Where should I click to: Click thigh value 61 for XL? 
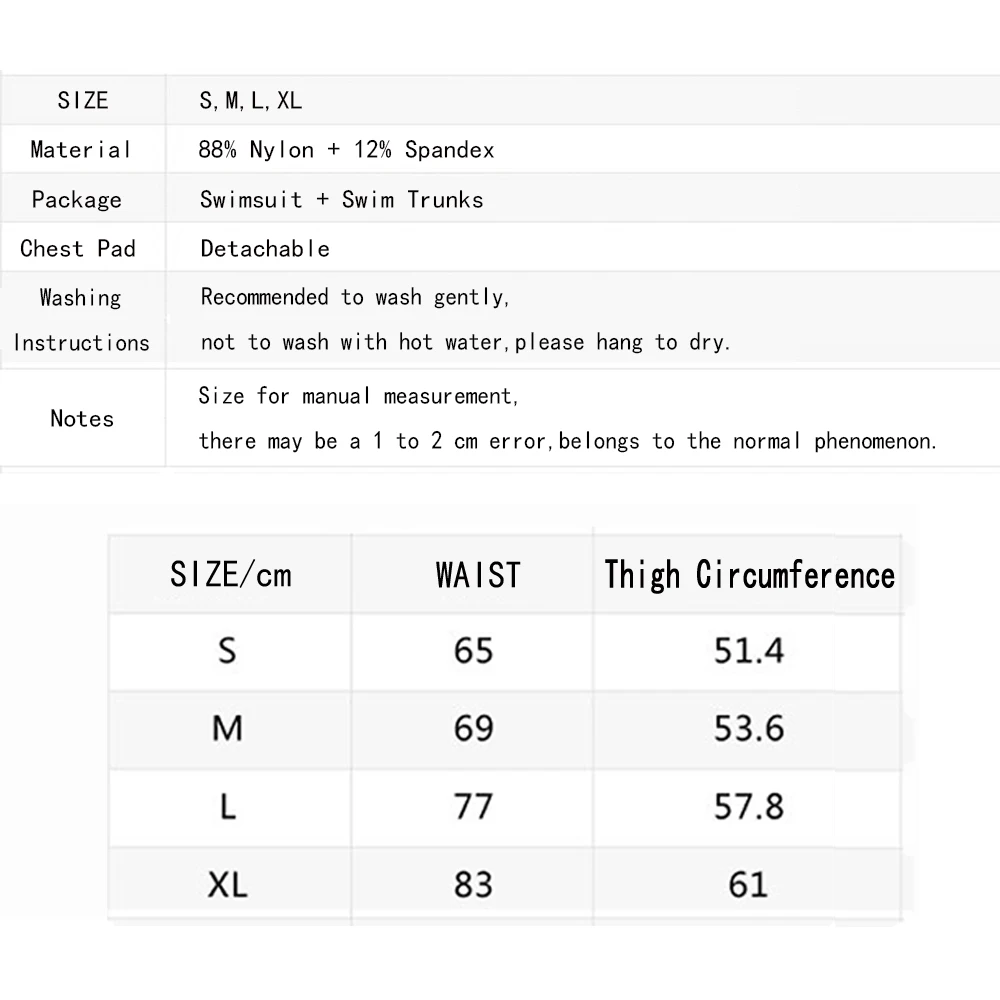(x=748, y=885)
